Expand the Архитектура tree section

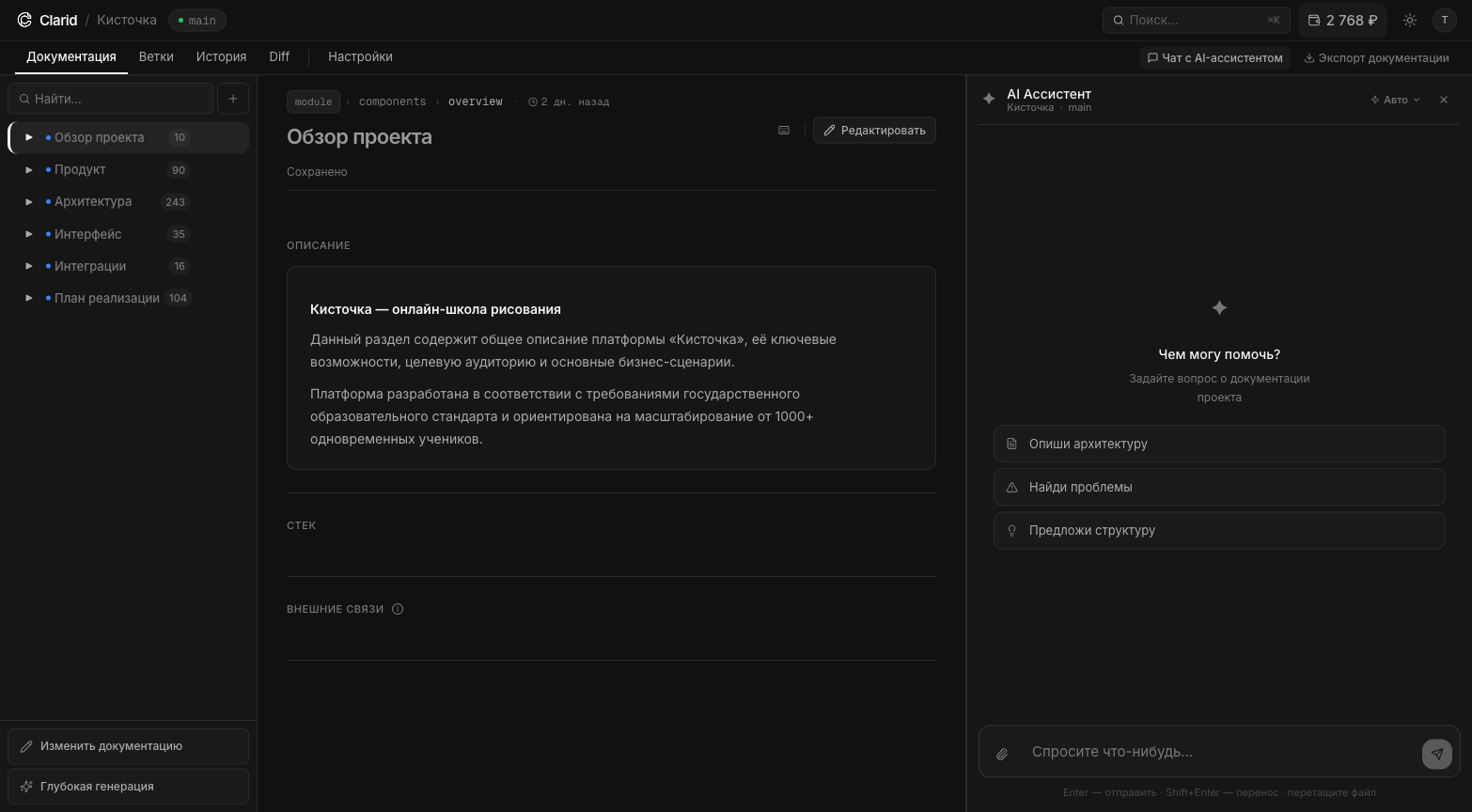(28, 201)
